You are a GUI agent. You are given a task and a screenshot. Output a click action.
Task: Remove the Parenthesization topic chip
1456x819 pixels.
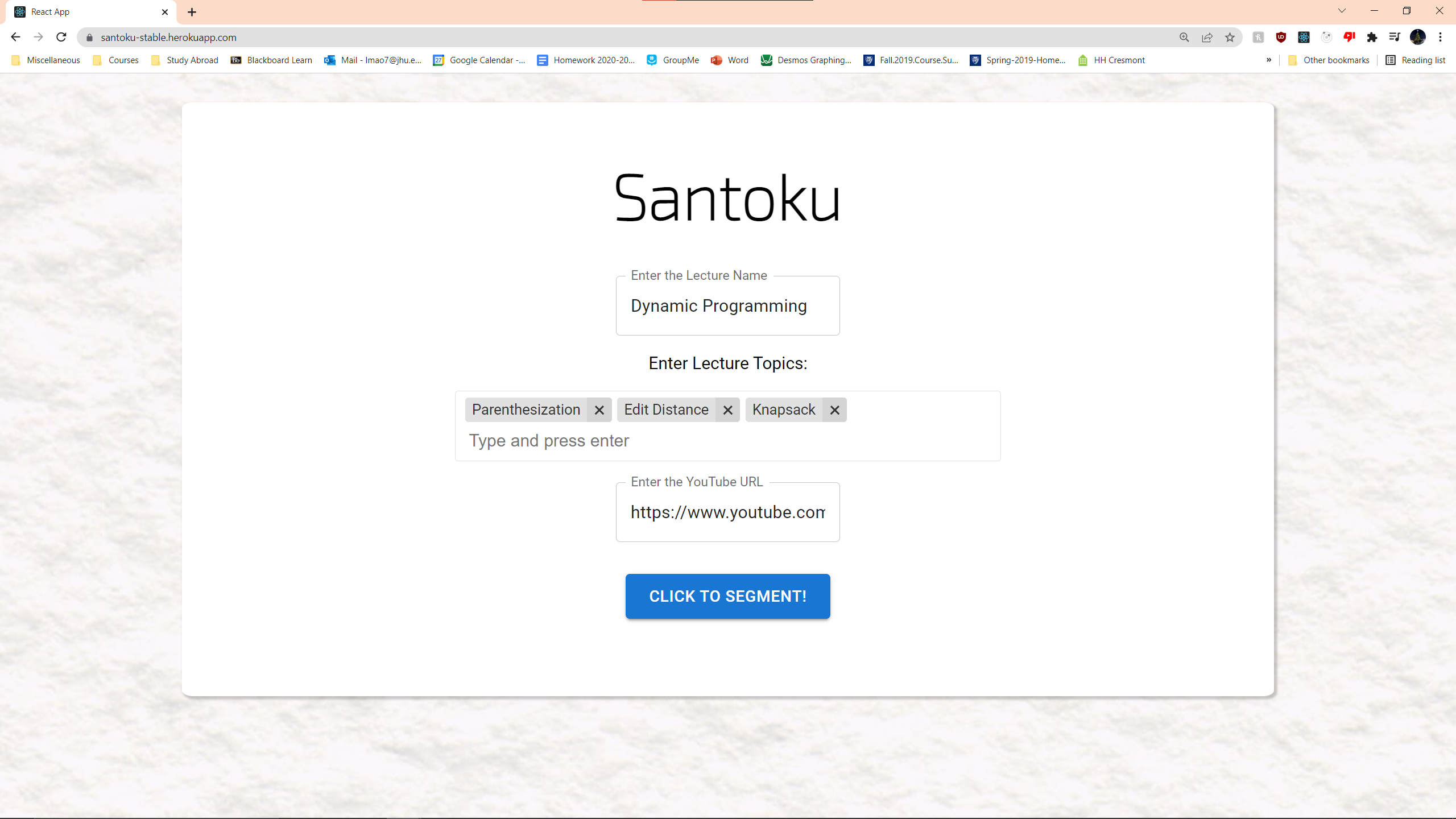[599, 410]
